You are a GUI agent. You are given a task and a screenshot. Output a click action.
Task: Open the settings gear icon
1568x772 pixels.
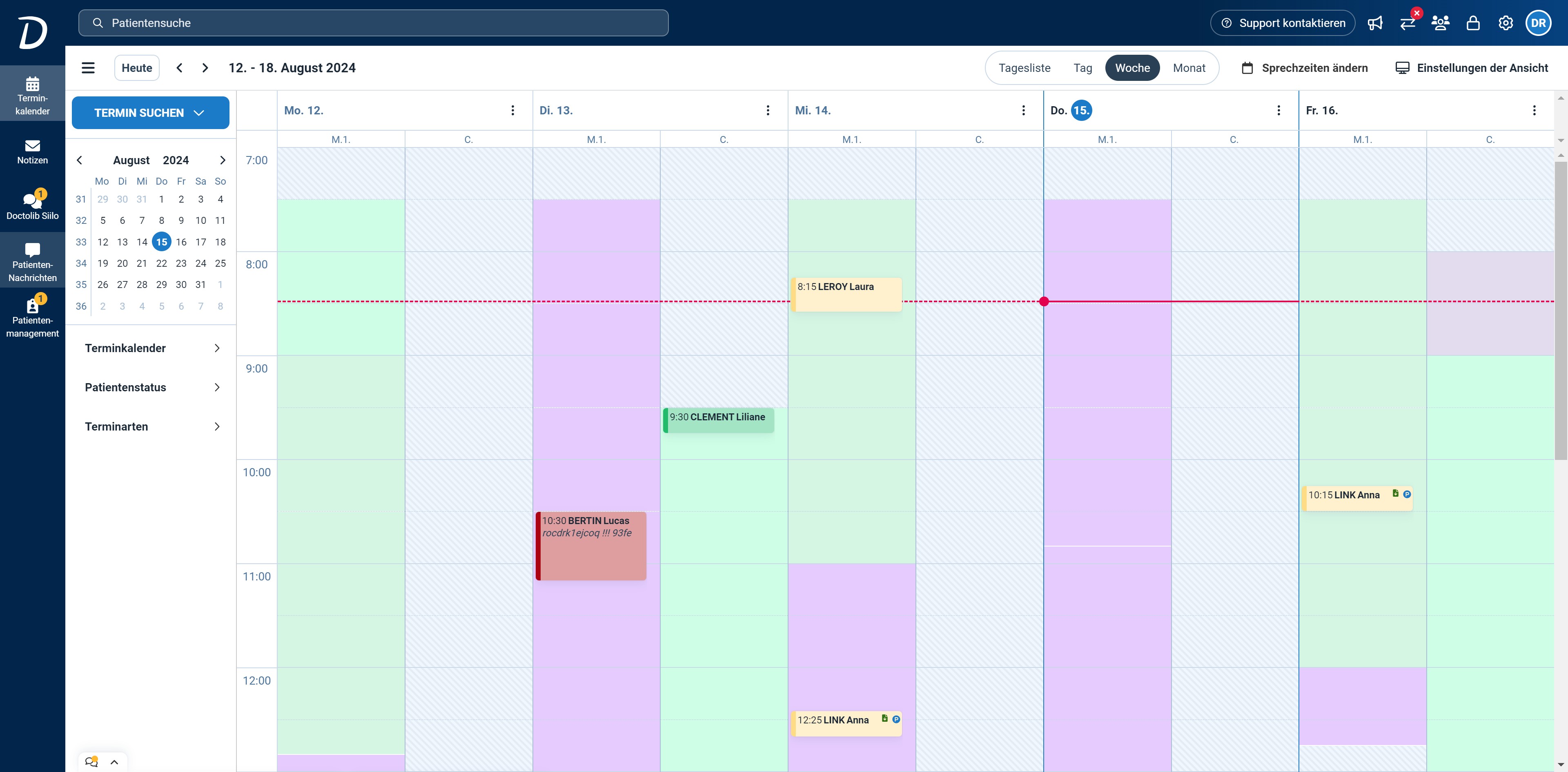[1505, 23]
